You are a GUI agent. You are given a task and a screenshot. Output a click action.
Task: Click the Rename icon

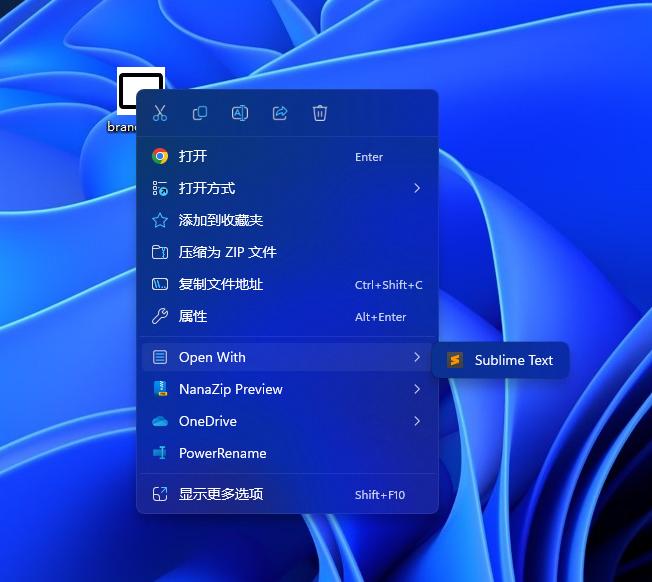click(240, 113)
